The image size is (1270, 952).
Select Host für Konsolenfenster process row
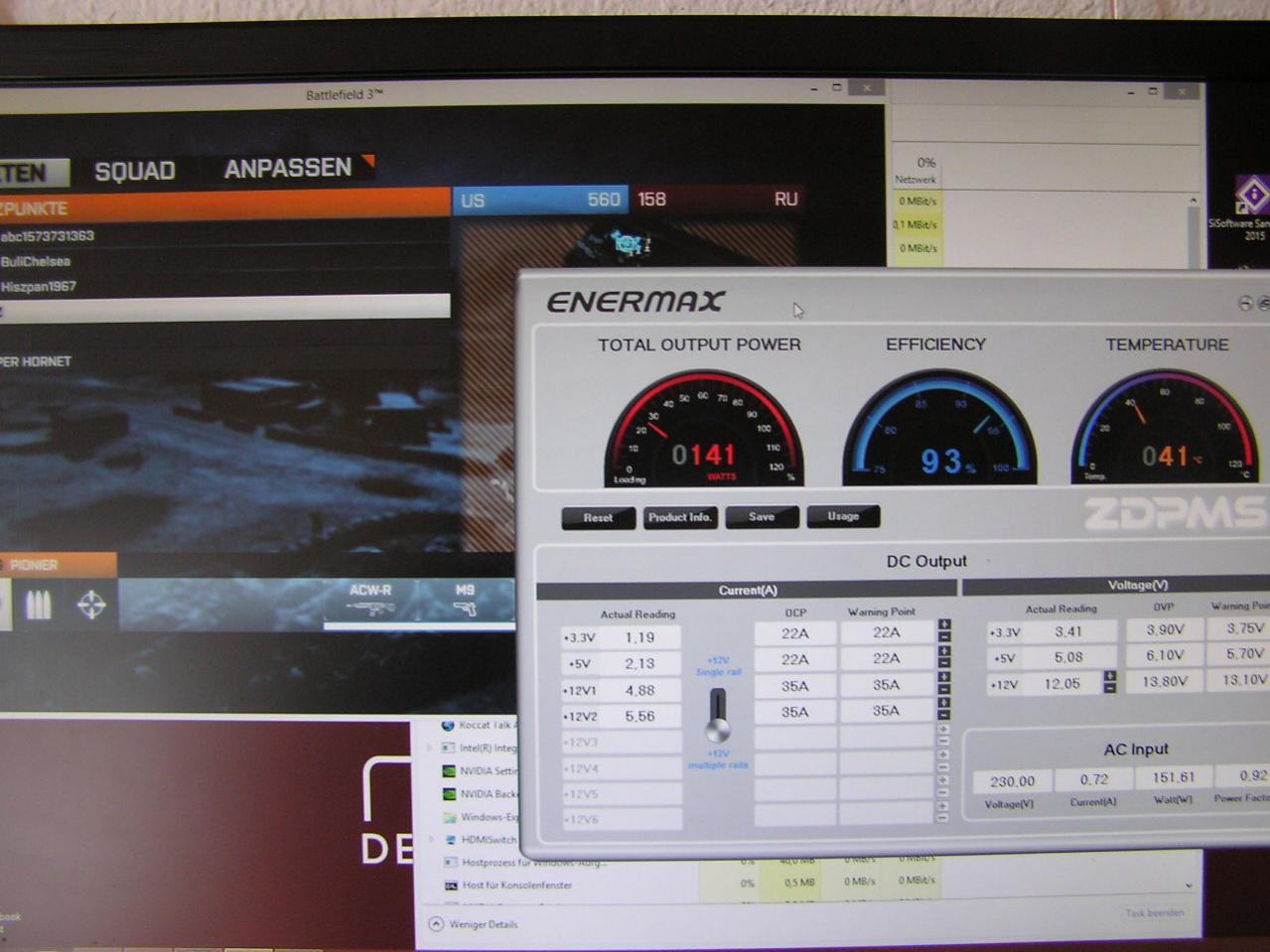(516, 884)
